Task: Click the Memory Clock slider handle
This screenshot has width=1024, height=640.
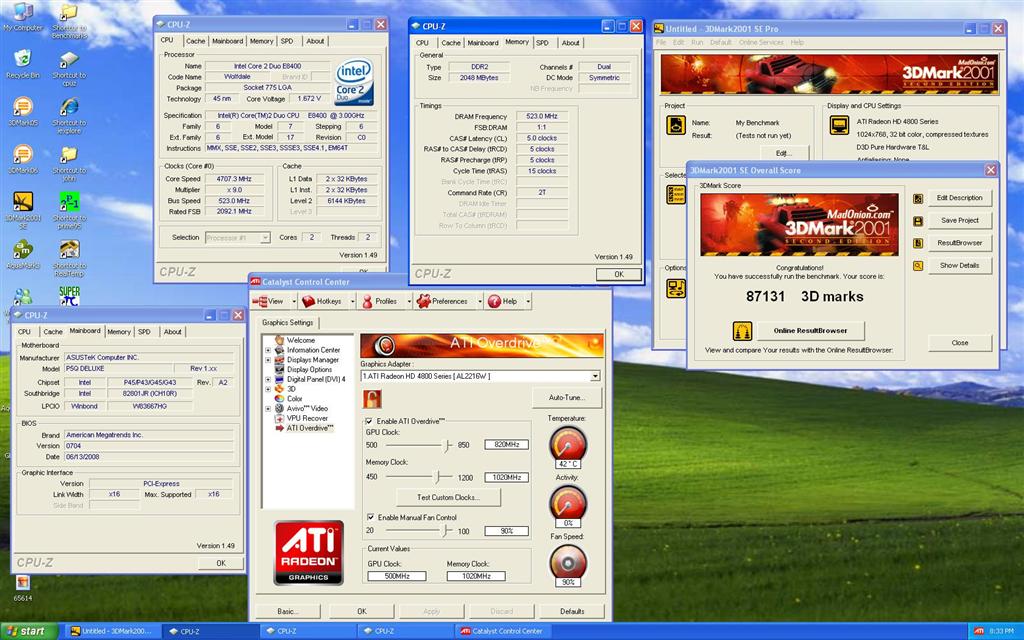Action: click(440, 477)
